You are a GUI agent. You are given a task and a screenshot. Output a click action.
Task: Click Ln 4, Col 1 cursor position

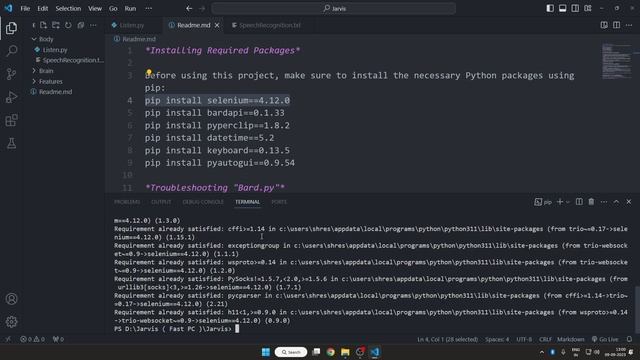(x=447, y=339)
